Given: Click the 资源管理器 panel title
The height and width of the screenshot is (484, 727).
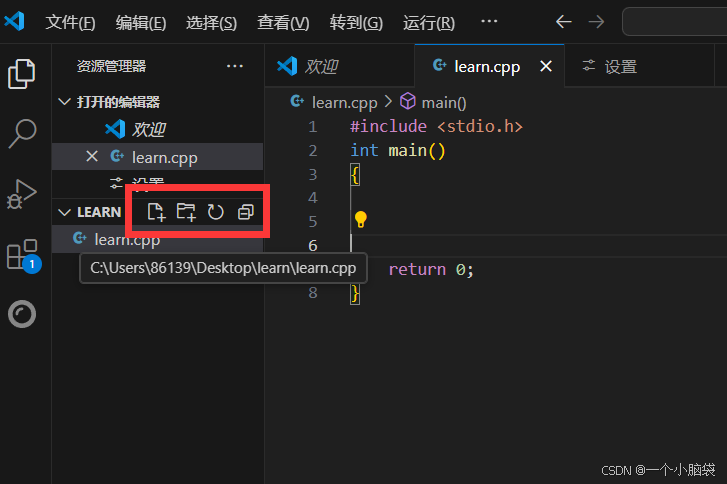Looking at the screenshot, I should click(x=111, y=66).
